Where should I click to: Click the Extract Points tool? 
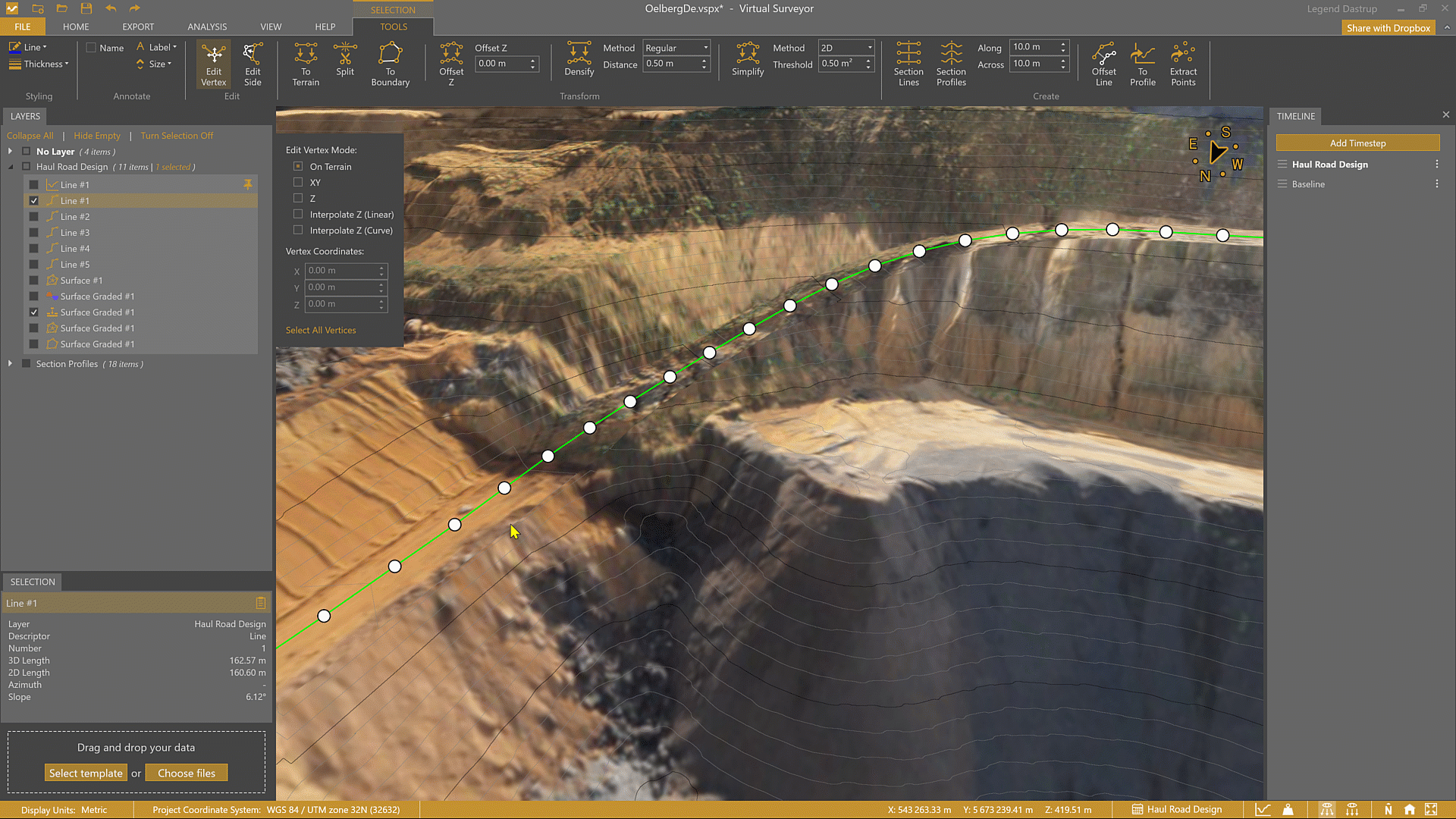pos(1182,64)
